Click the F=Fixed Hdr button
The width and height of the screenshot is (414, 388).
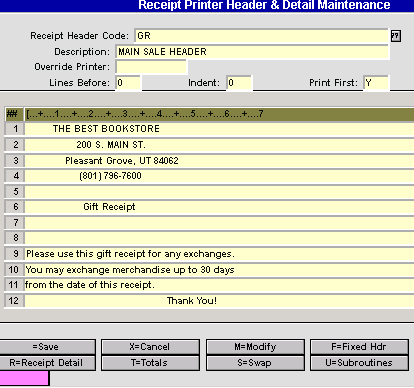coord(359,347)
